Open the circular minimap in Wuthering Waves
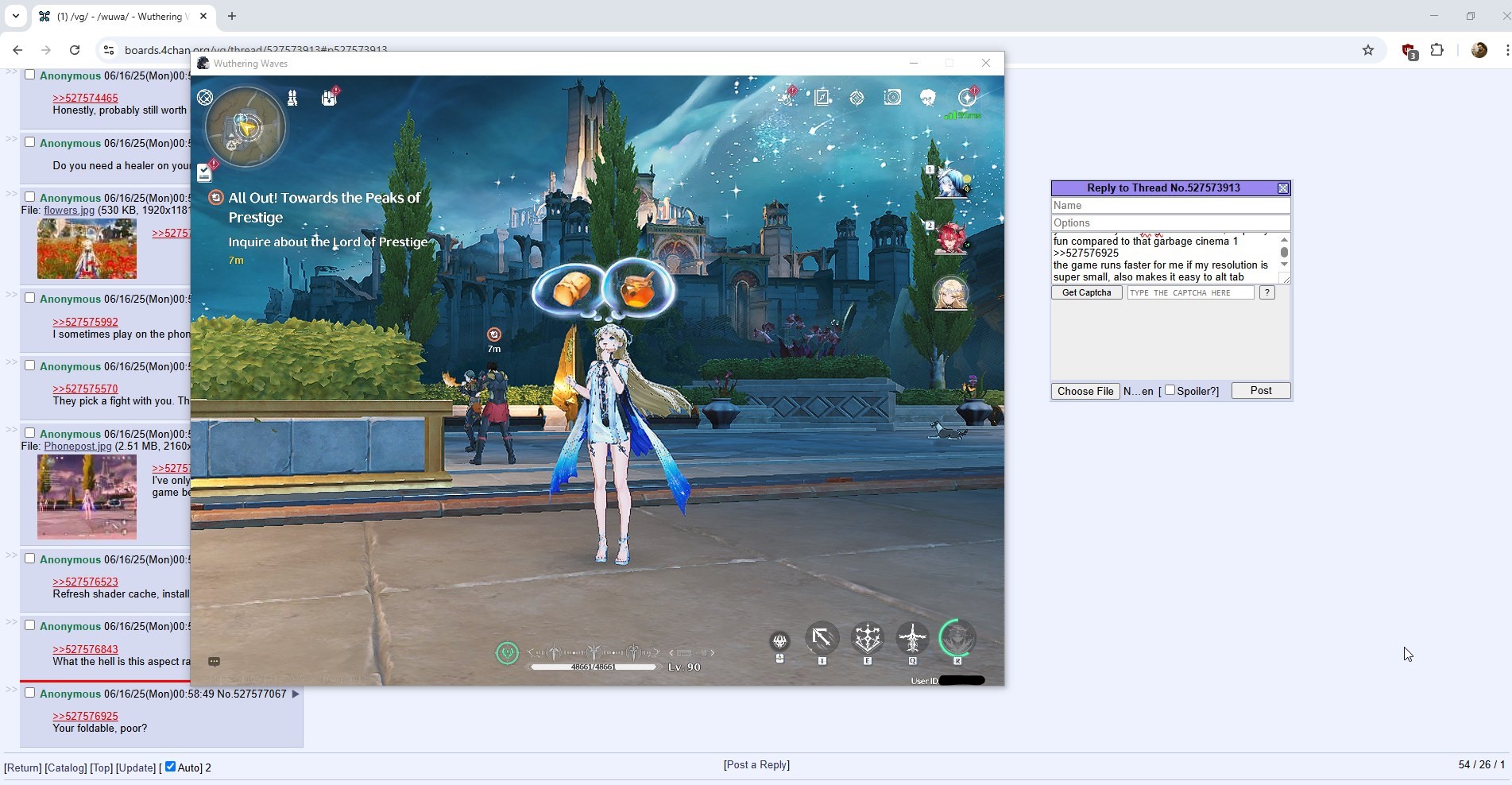 click(x=245, y=127)
